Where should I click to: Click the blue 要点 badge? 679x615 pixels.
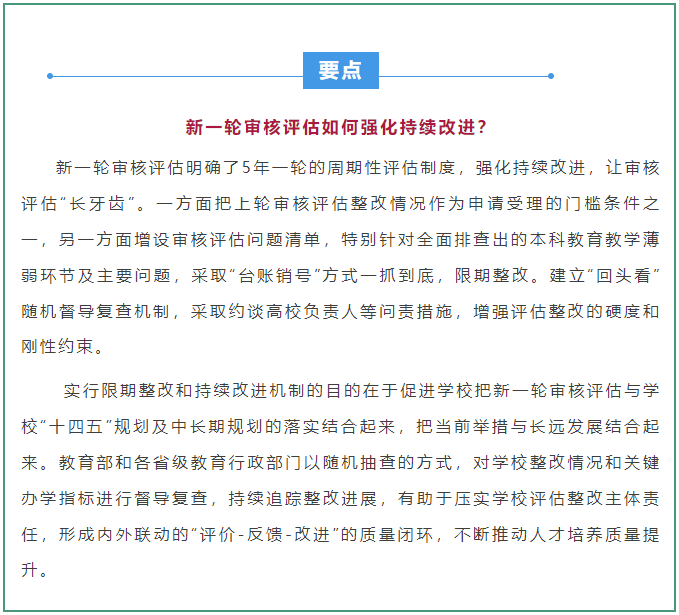point(340,71)
